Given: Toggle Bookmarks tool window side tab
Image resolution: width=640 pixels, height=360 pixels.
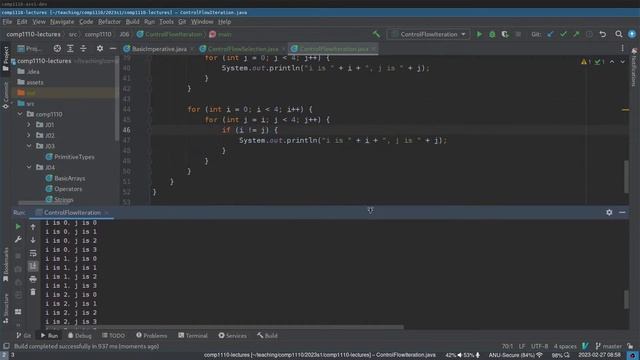Looking at the screenshot, I should [x=5, y=264].
